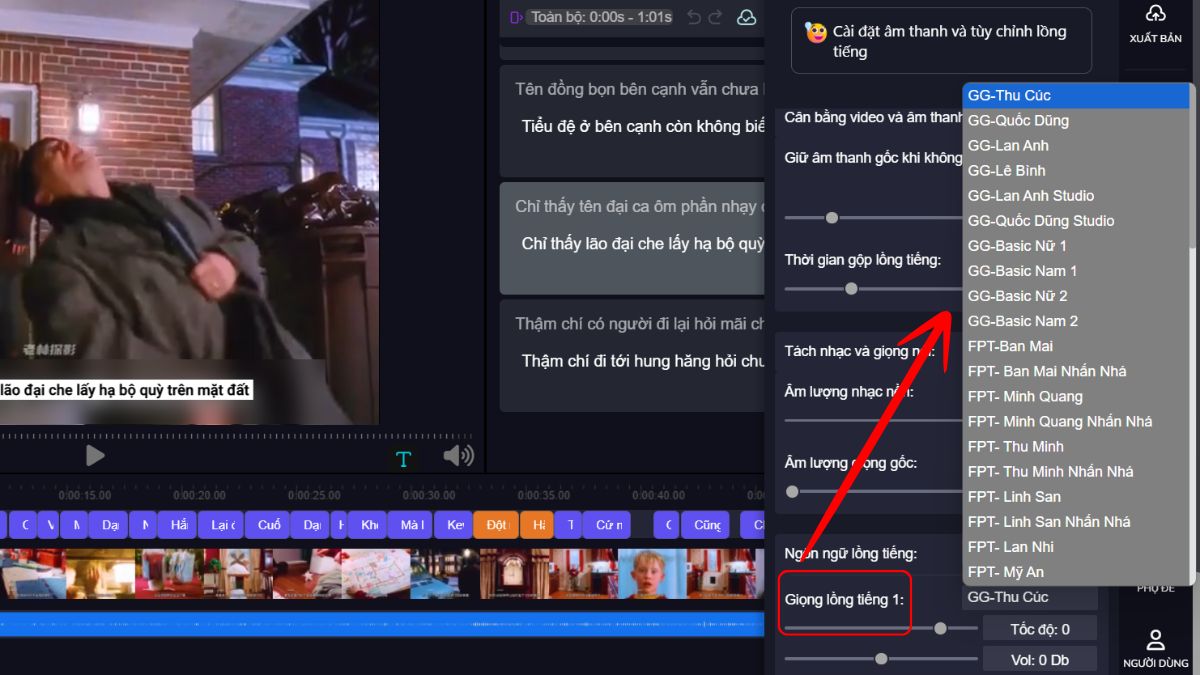Viewport: 1200px width, 675px height.
Task: Click the dubbing volume slider handle
Action: (881, 658)
